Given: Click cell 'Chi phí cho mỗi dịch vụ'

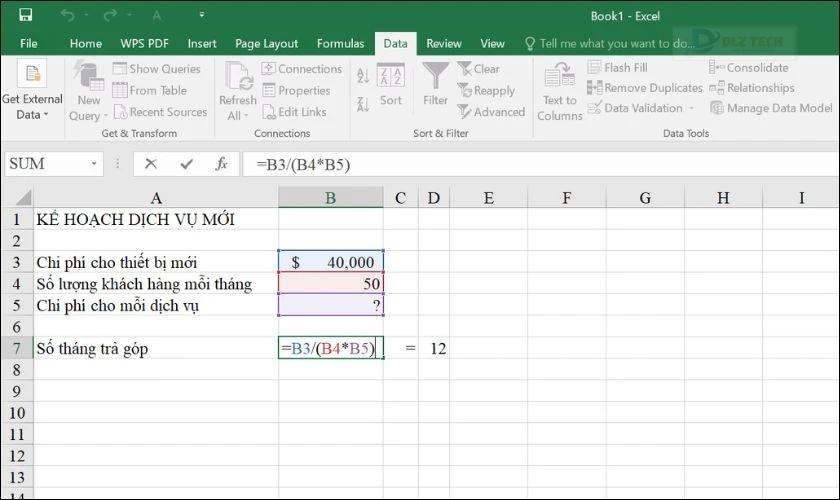Looking at the screenshot, I should click(156, 305).
